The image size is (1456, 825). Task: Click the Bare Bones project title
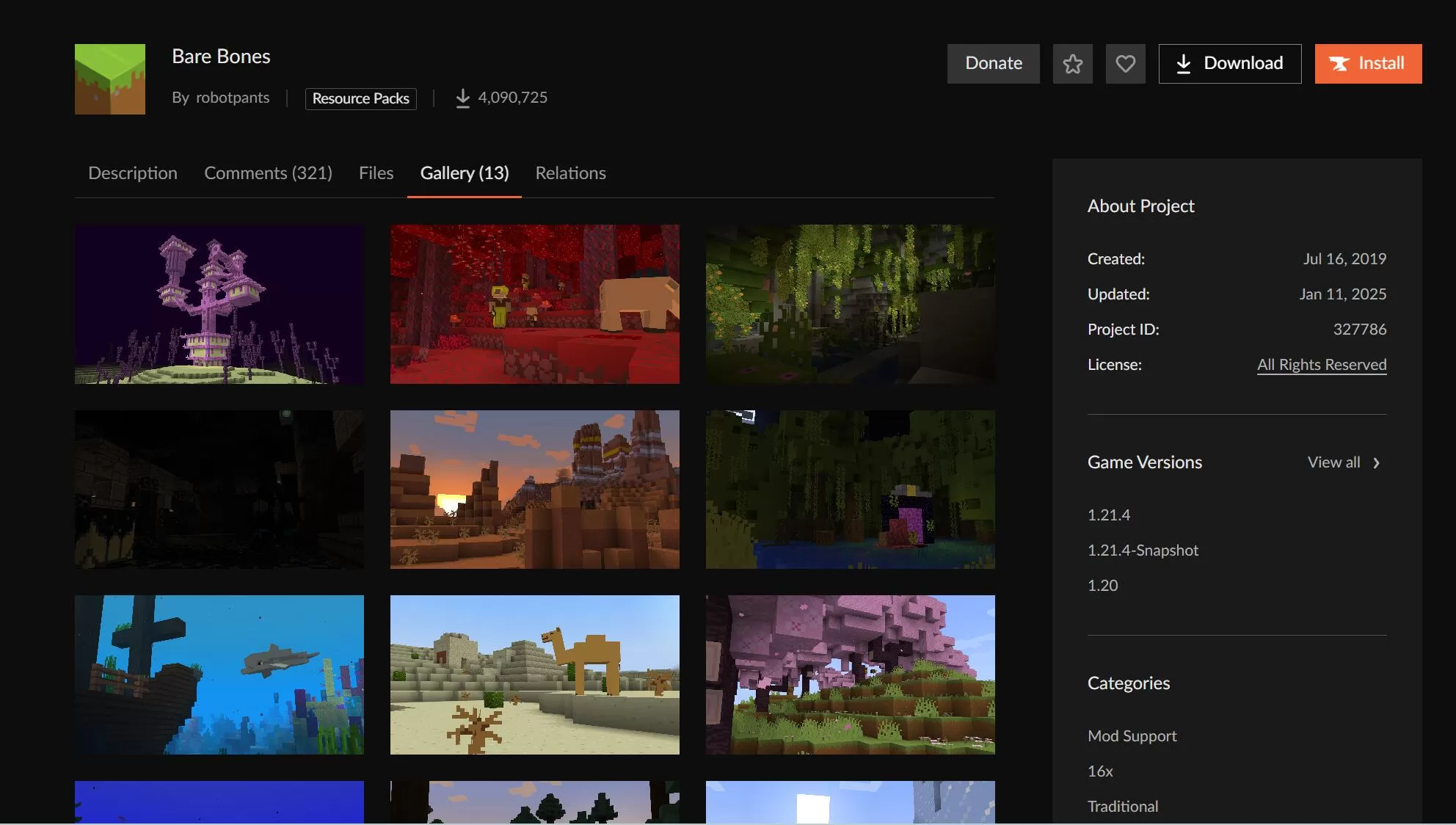point(221,57)
